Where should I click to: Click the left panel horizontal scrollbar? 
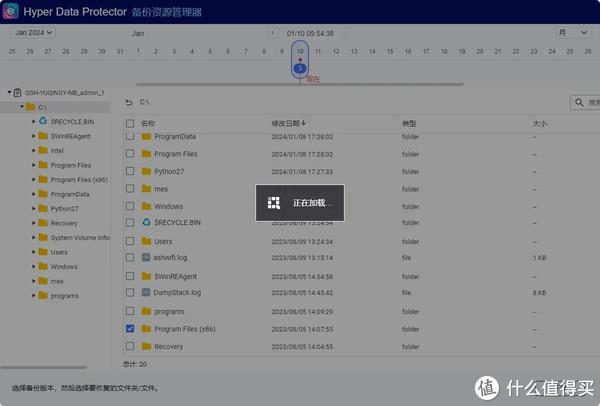pyautogui.click(x=43, y=367)
